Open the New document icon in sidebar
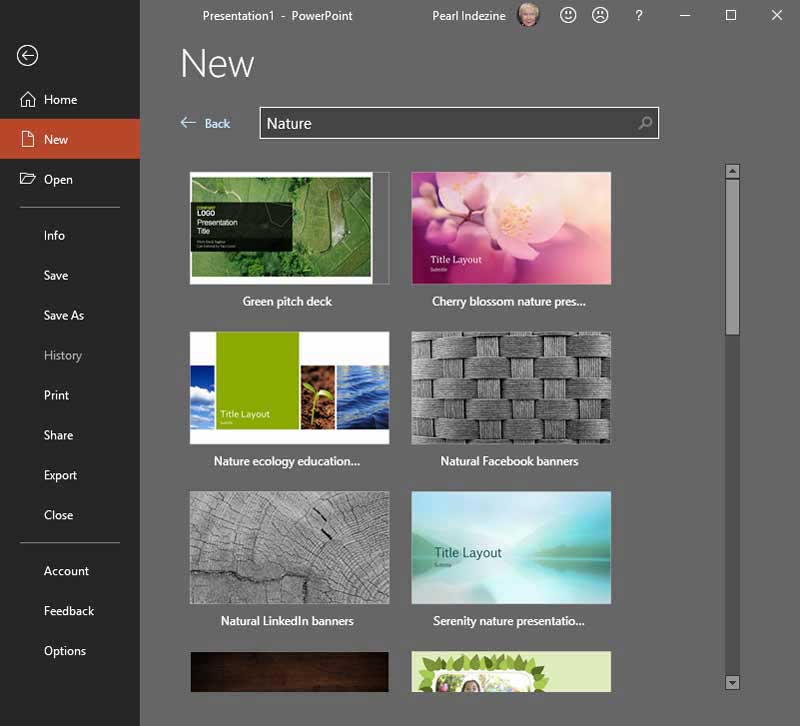The width and height of the screenshot is (800, 726). pyautogui.click(x=30, y=139)
